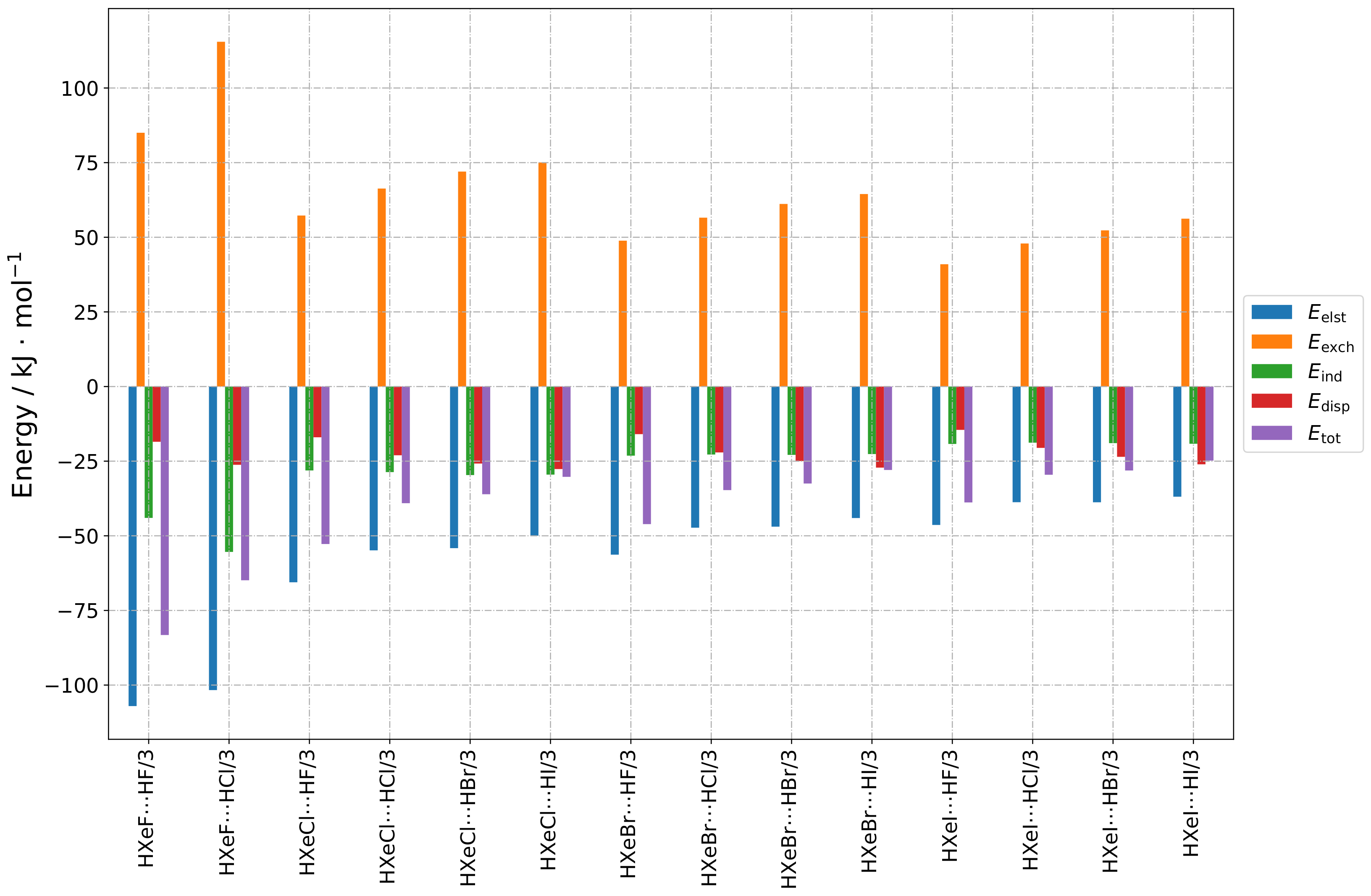
Task: Click the tallest orange bar for HXeF···HCl/3
Action: click(221, 213)
